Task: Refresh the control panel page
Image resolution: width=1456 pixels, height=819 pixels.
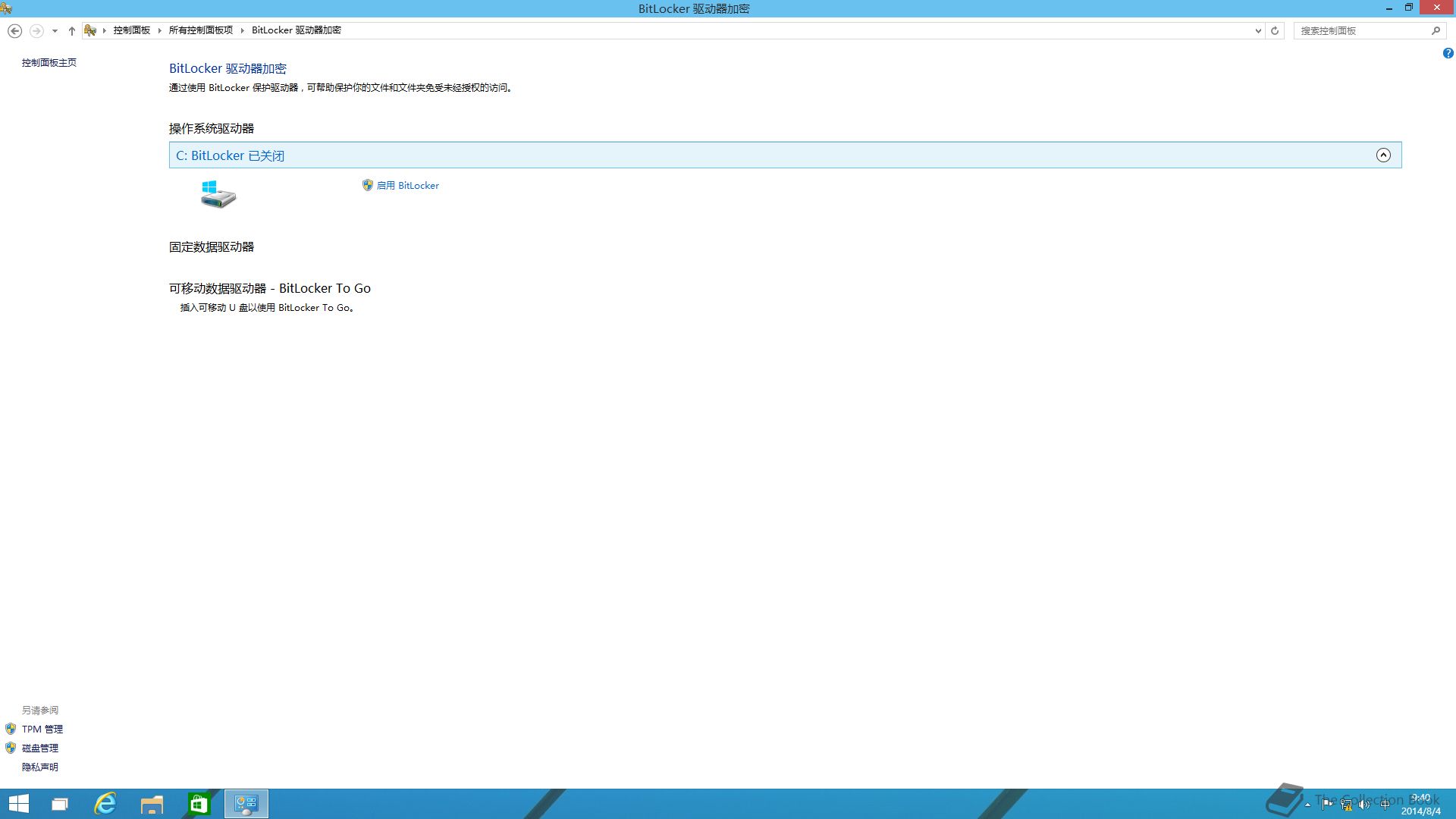Action: (x=1275, y=31)
